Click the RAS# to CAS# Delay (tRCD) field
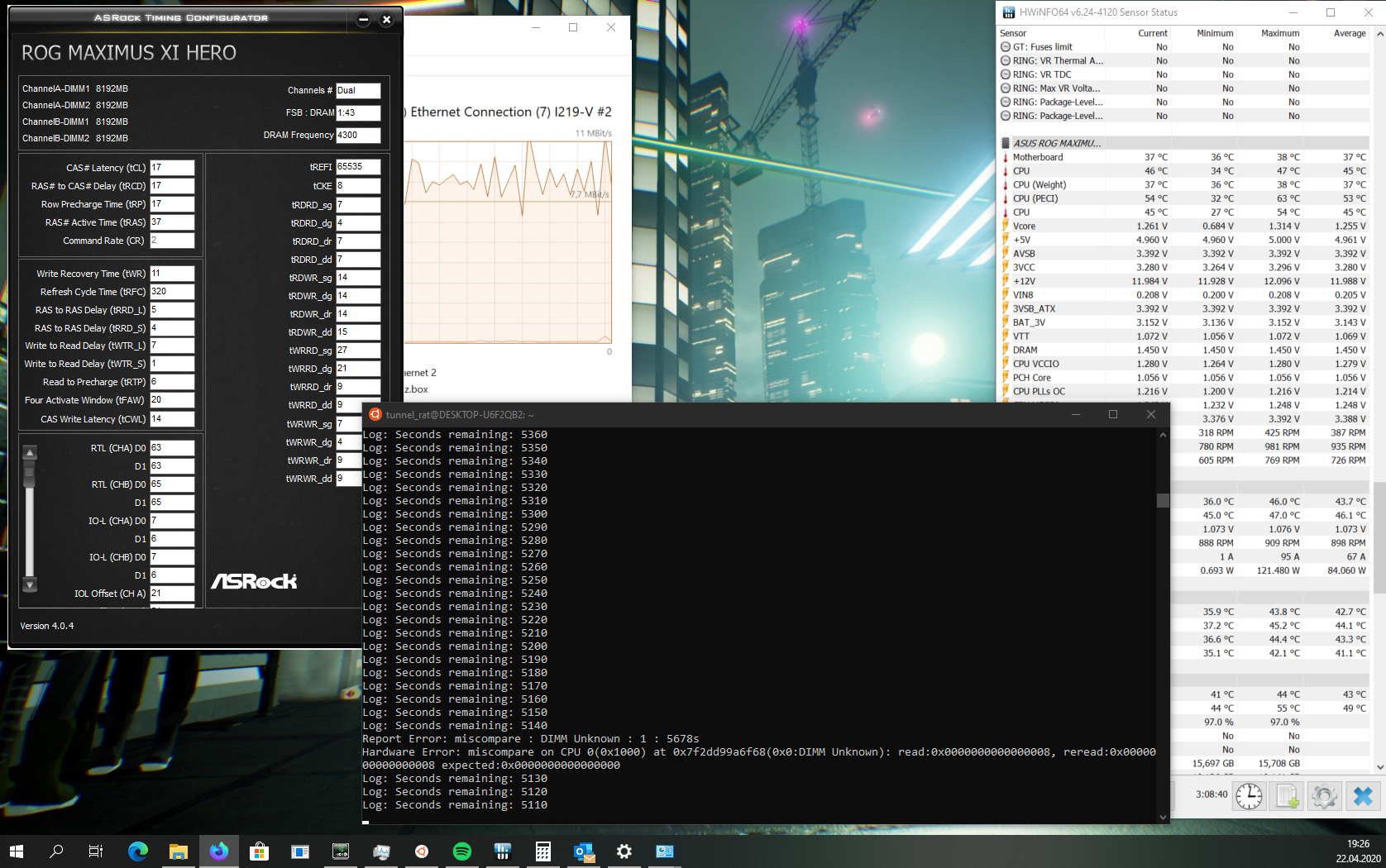1386x868 pixels. click(x=172, y=186)
